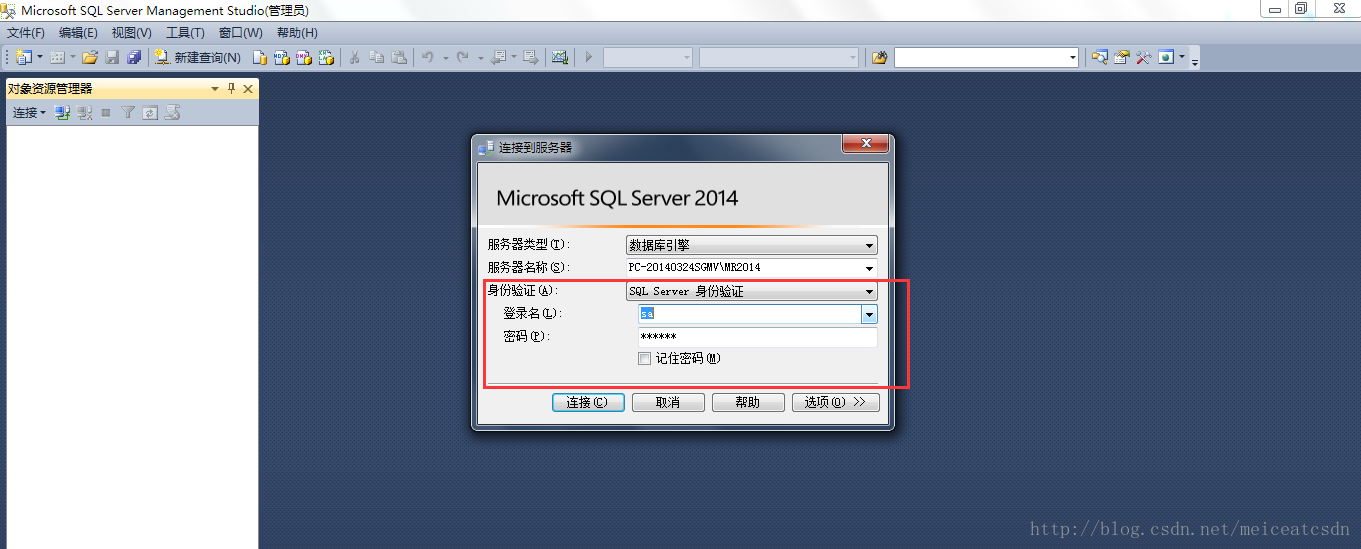
Task: Click the Registered Servers search icon
Action: coord(1099,57)
